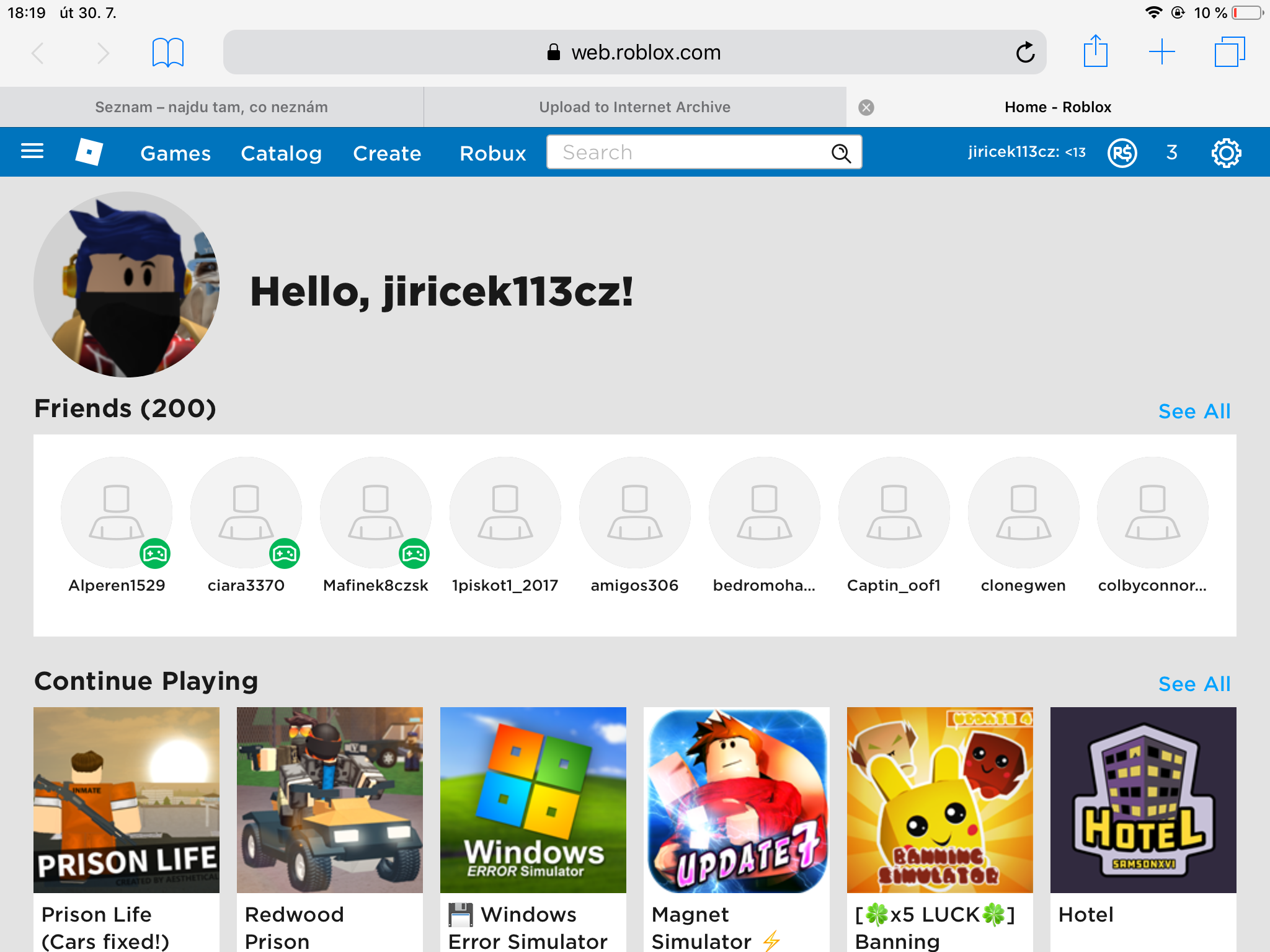Screen dimensions: 1270x952
Task: Open Create in Roblox navbar
Action: coord(387,153)
